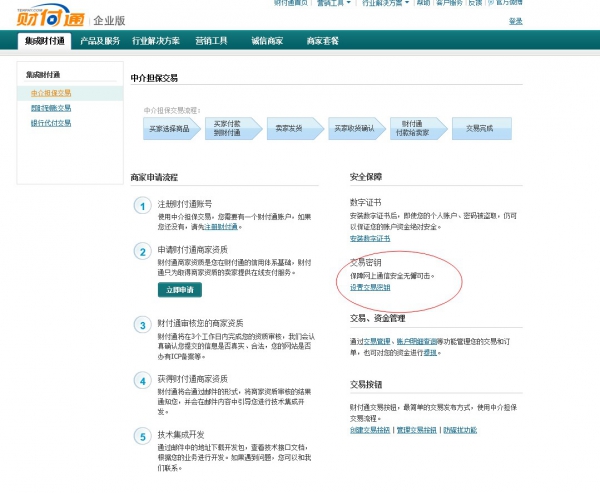Click the 商家申请流程 heading

(154, 177)
